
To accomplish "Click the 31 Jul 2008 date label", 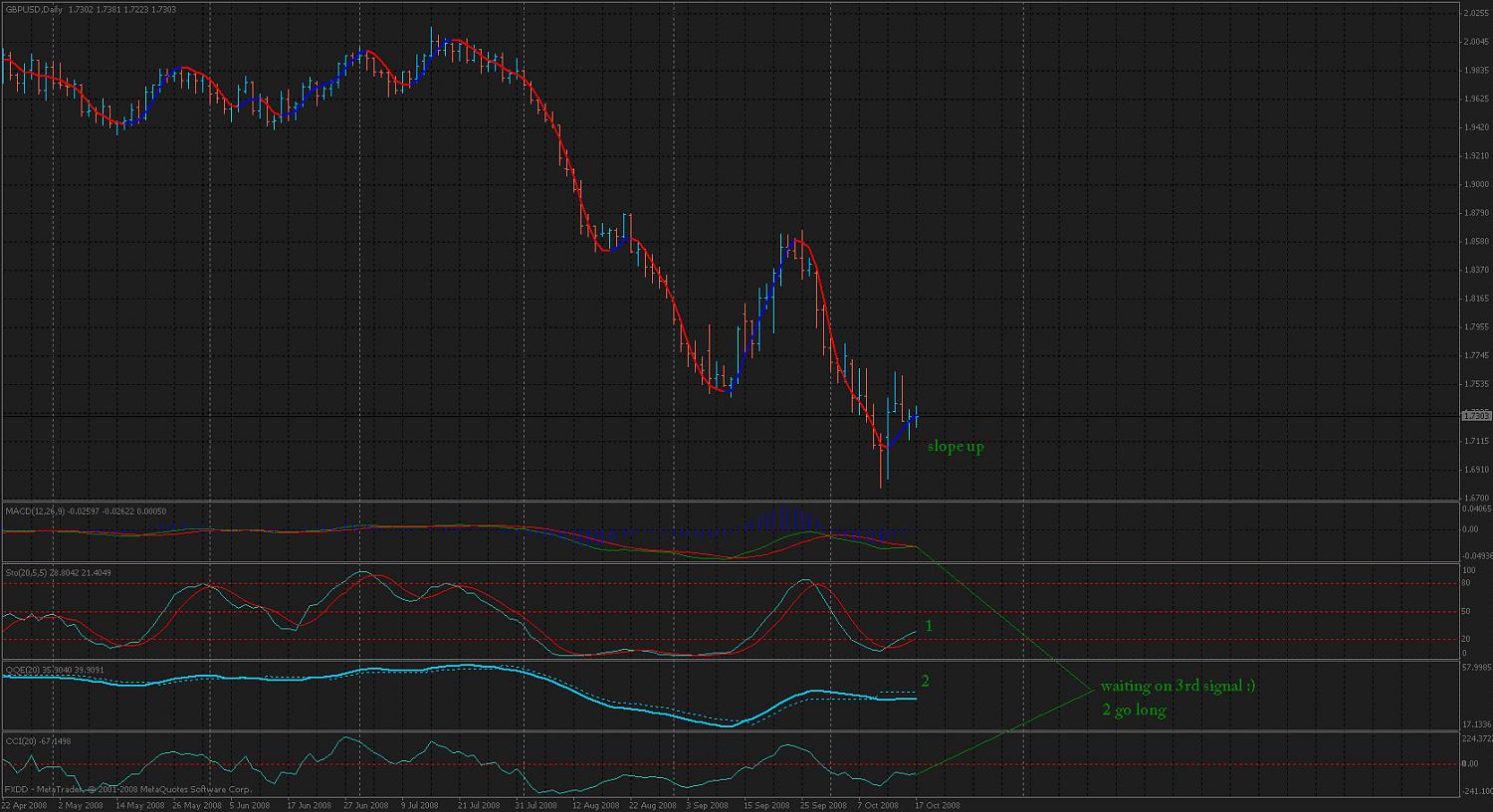I will [538, 805].
